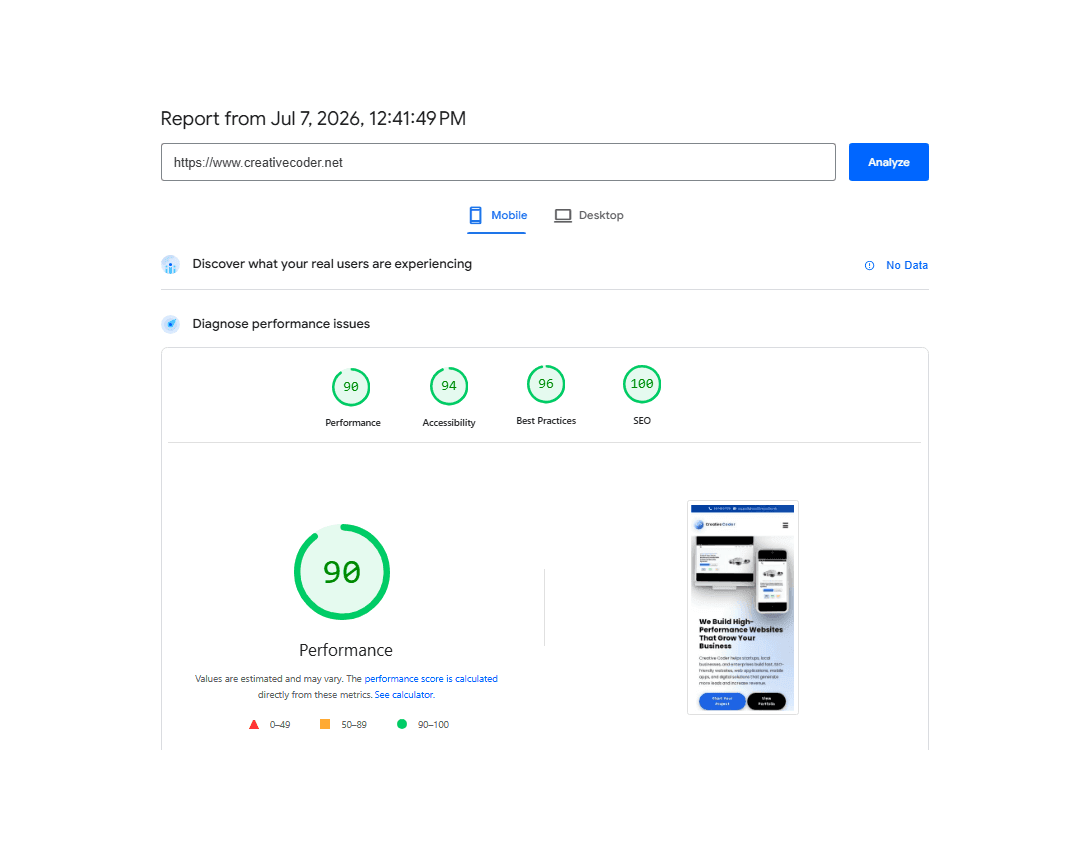
Task: Select the Best Practices score gauge 96
Action: (546, 384)
